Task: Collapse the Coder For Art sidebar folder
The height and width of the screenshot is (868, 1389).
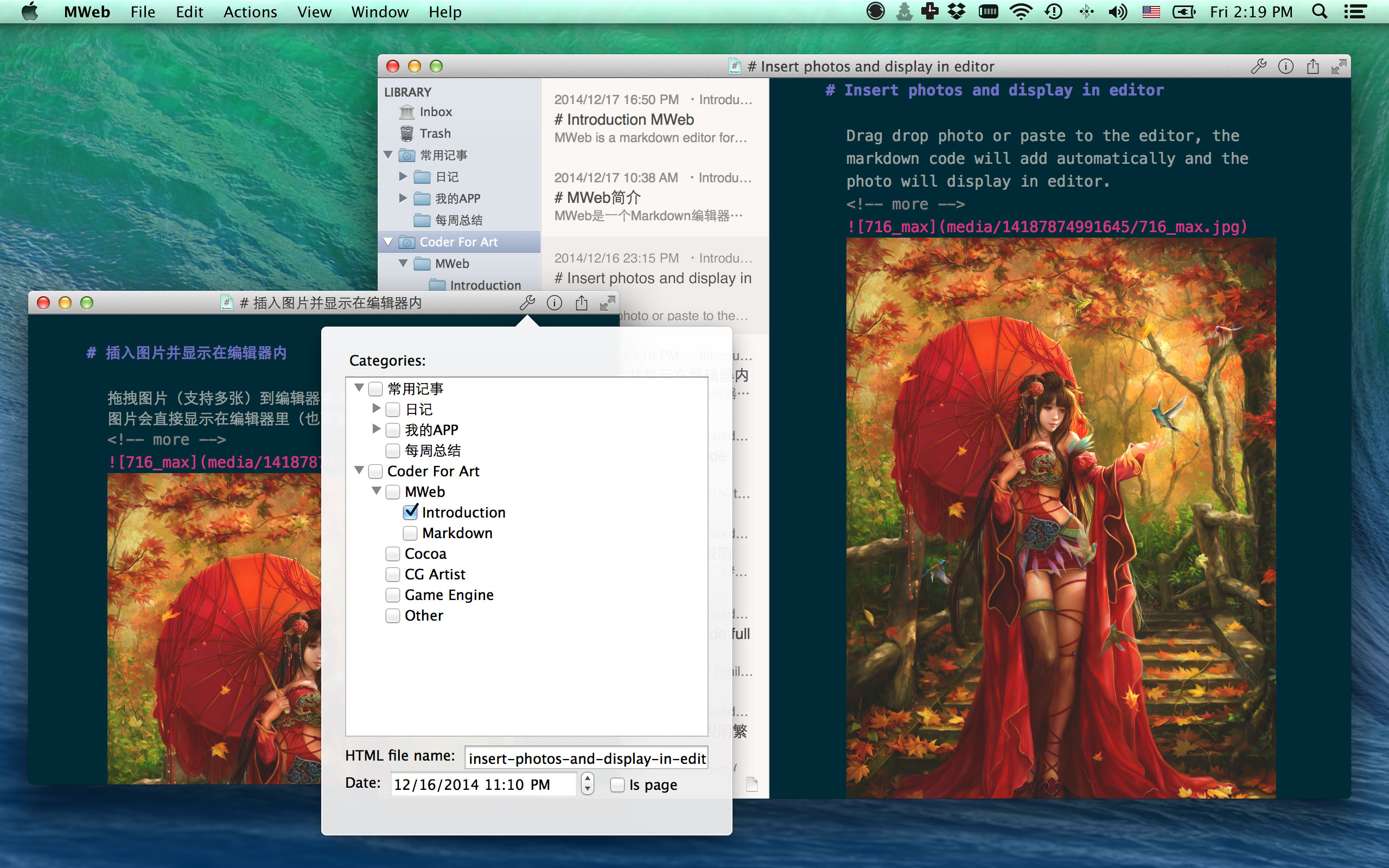Action: pos(388,242)
